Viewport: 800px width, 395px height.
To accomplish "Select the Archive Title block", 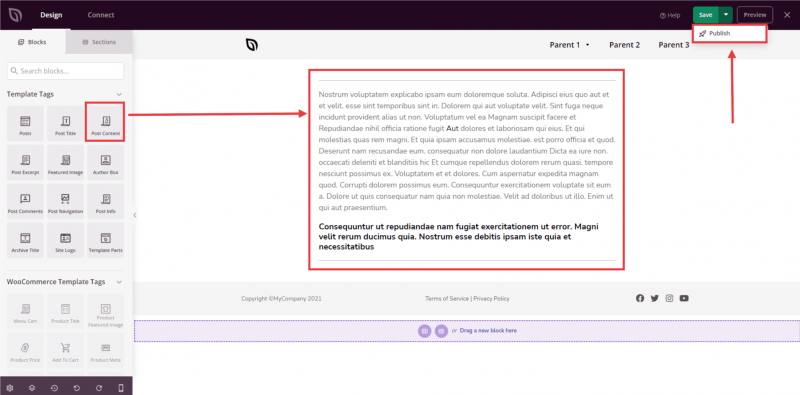I will point(26,241).
